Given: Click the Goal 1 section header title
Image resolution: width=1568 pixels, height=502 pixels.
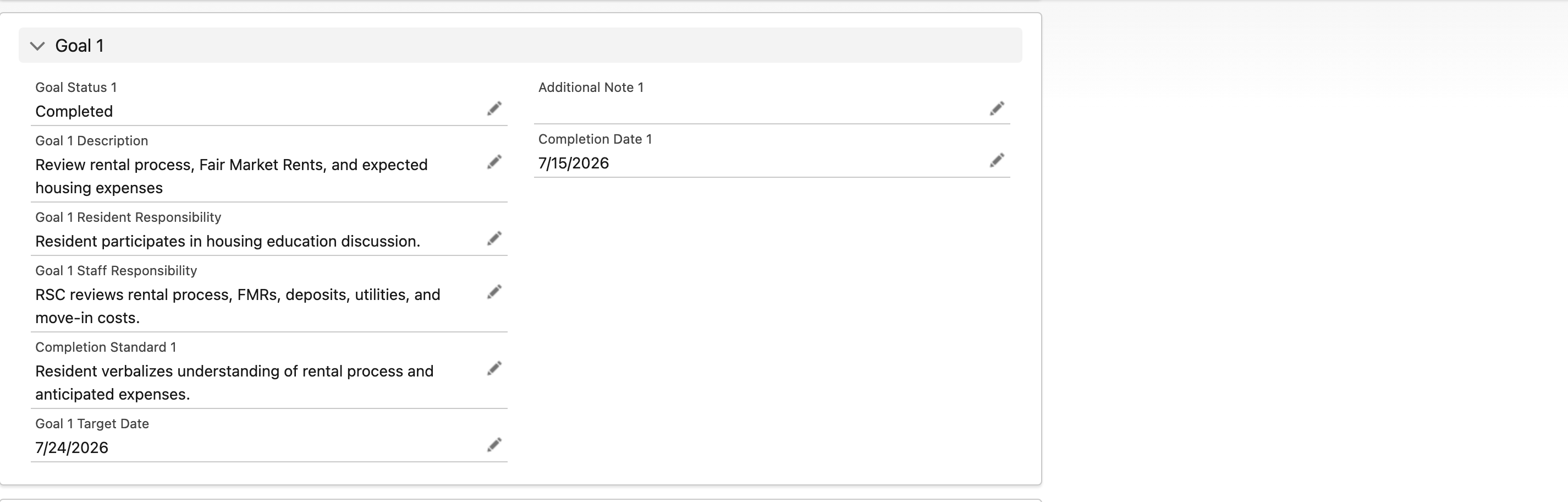Looking at the screenshot, I should pyautogui.click(x=79, y=46).
